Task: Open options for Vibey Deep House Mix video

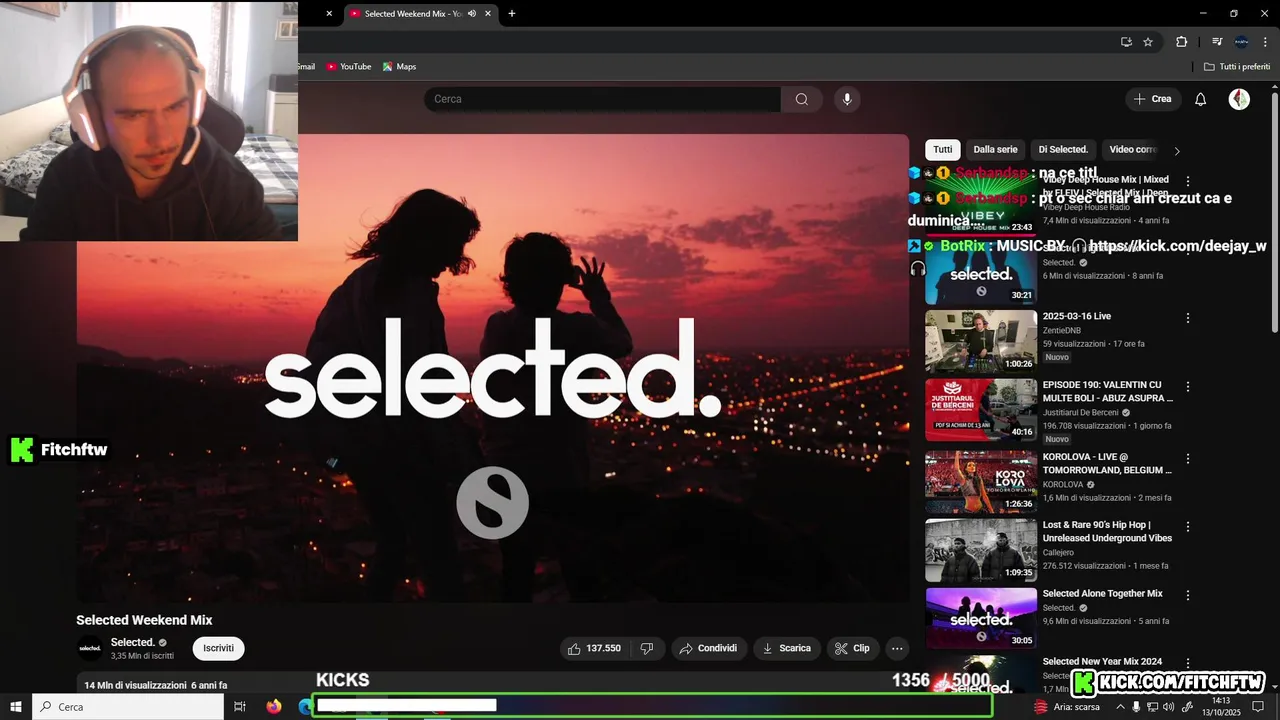Action: click(x=1188, y=181)
